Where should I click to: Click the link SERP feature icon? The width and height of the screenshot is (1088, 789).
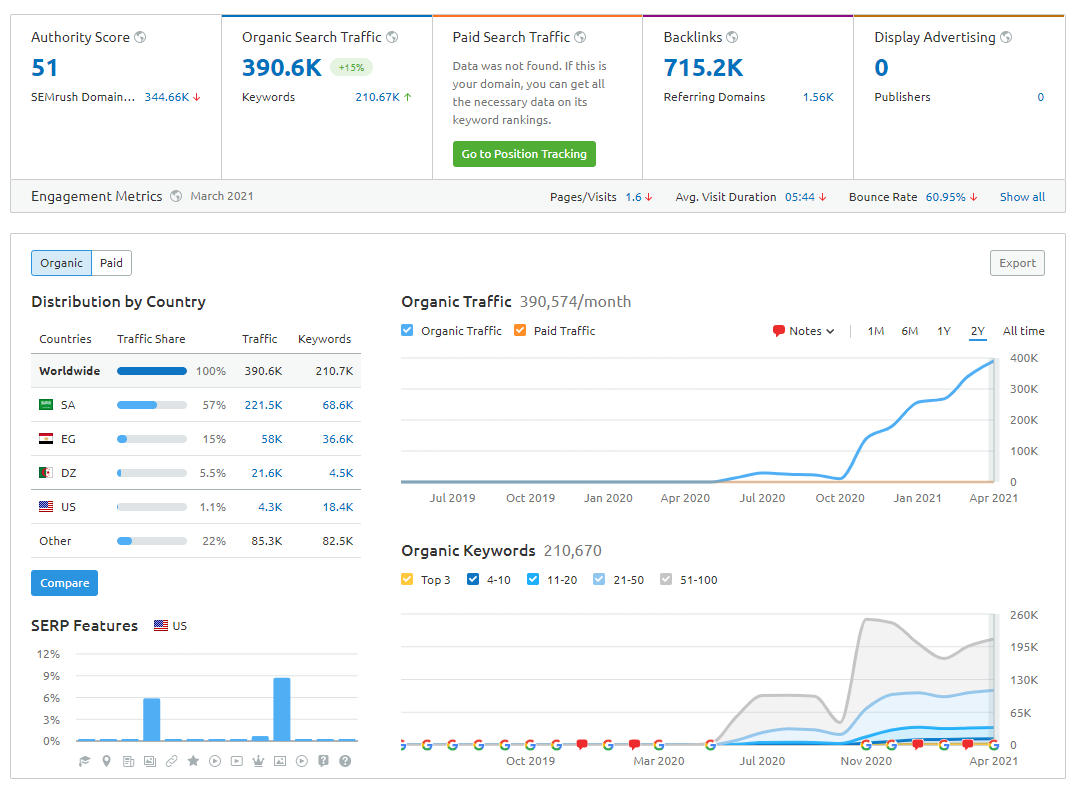pyautogui.click(x=172, y=761)
